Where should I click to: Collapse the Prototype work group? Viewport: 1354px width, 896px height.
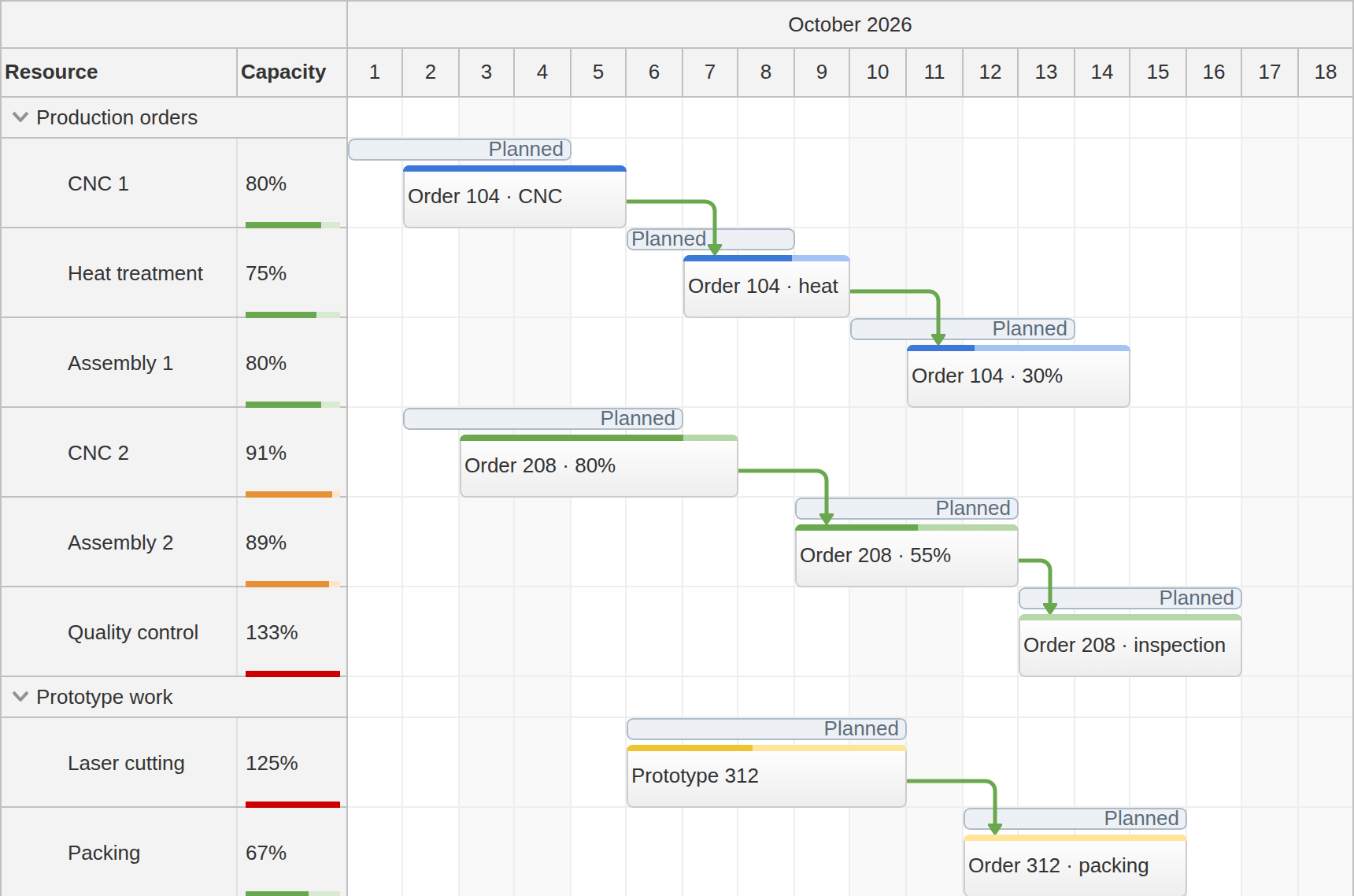[20, 697]
